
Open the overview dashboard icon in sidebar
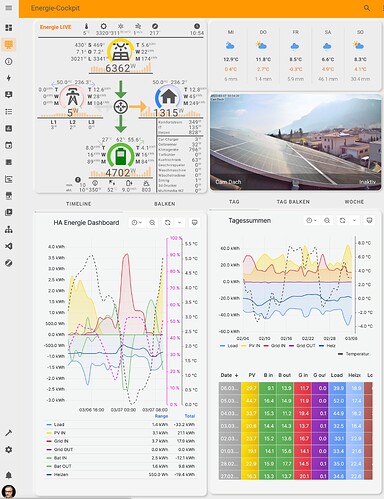(x=9, y=28)
